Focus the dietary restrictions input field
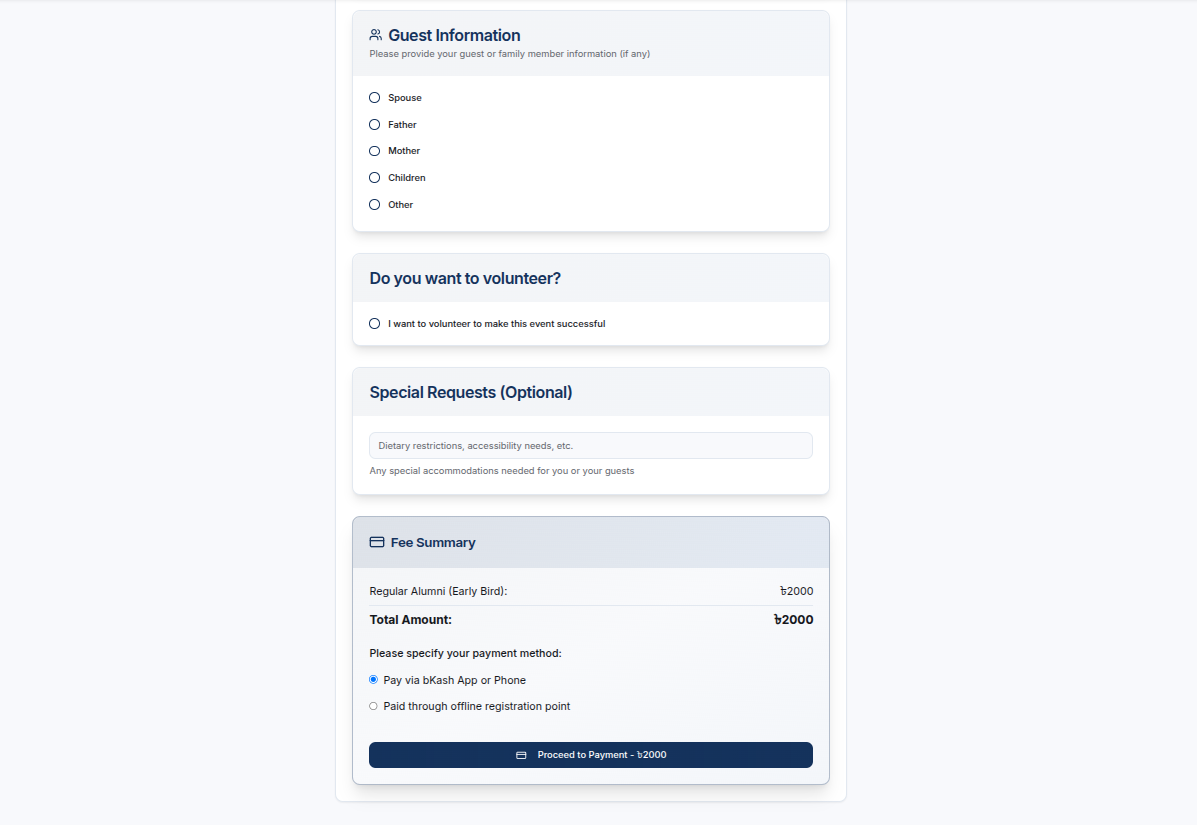Viewport: 1197px width, 825px height. [x=591, y=446]
